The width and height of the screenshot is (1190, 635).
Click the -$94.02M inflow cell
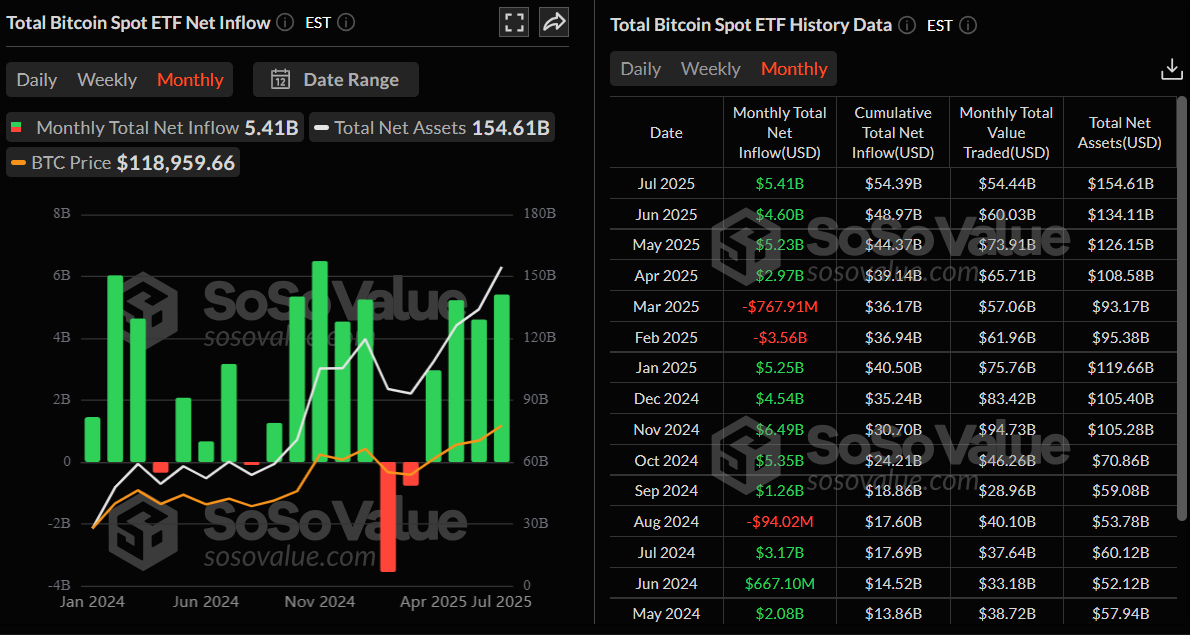[779, 522]
